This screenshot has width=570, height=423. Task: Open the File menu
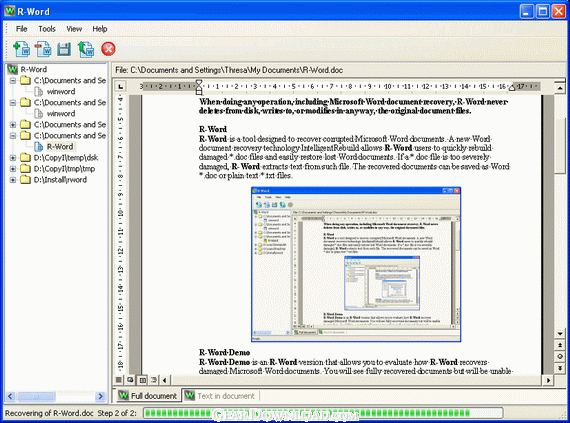click(x=21, y=29)
